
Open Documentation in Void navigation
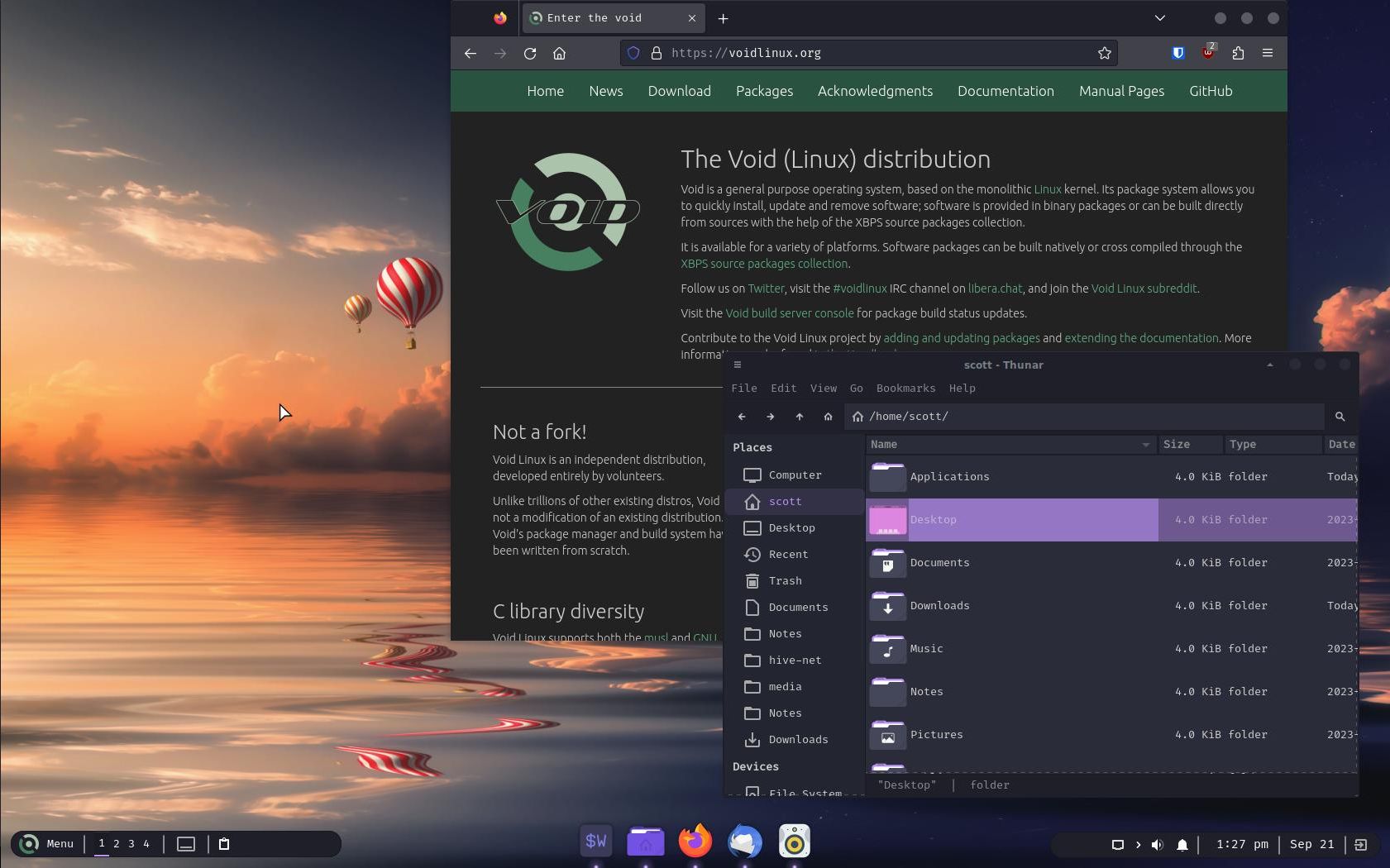tap(1006, 91)
